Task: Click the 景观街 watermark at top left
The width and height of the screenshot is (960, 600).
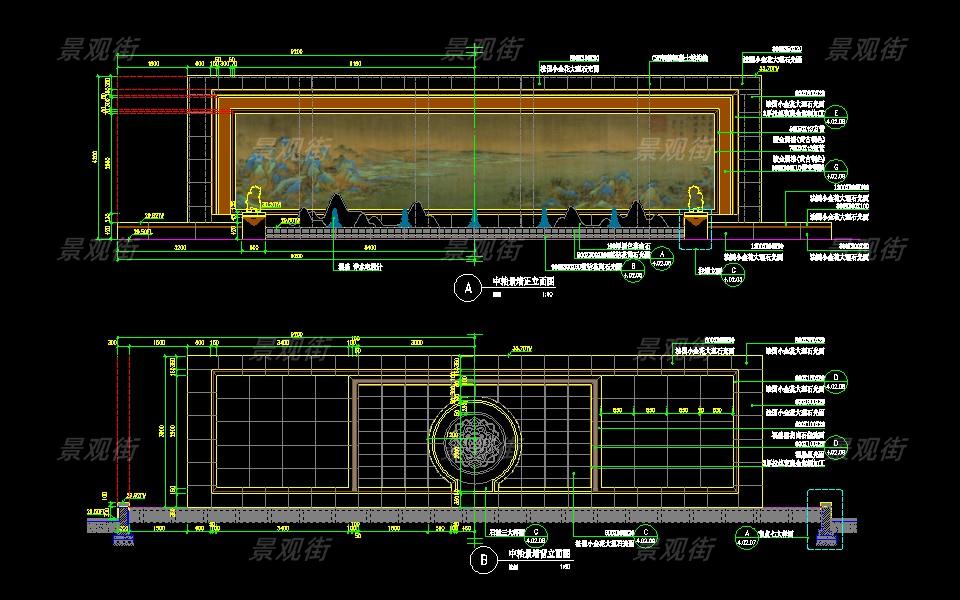Action: (100, 50)
